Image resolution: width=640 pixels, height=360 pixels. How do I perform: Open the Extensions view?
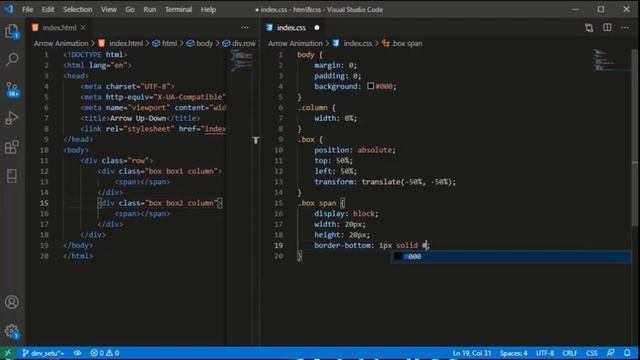tap(12, 147)
